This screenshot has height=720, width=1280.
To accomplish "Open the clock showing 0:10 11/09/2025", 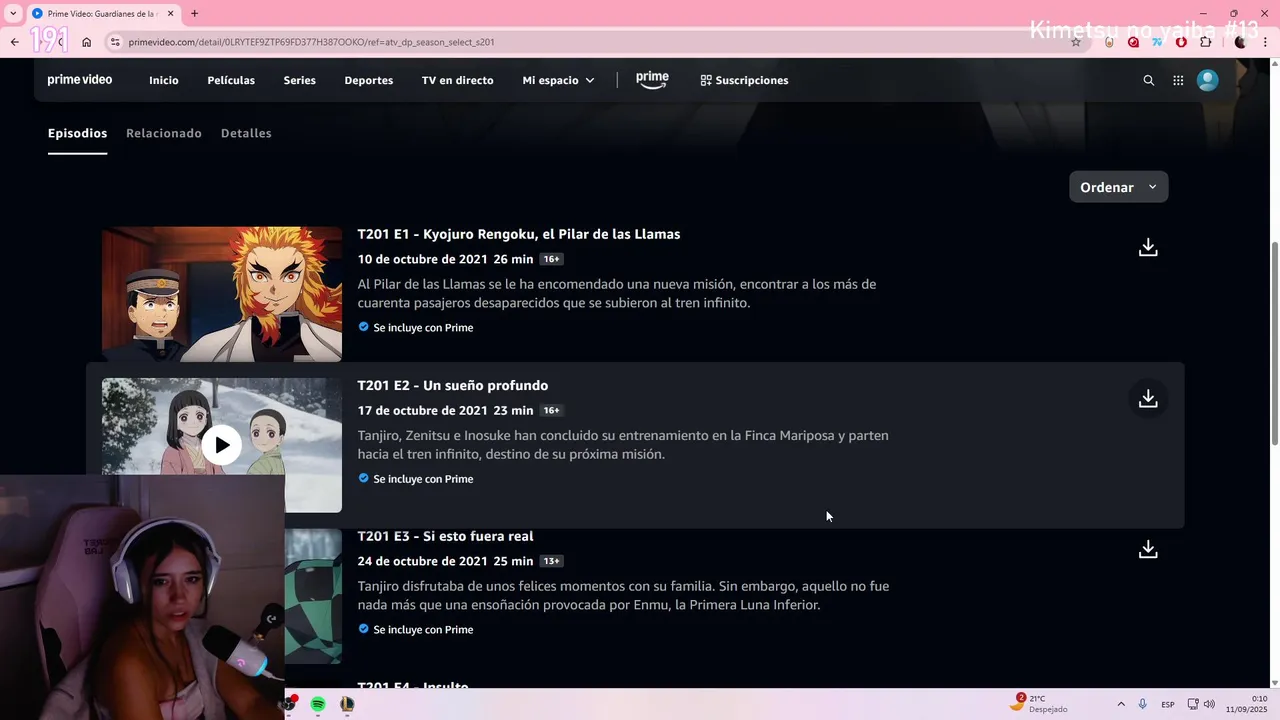I will pyautogui.click(x=1247, y=704).
